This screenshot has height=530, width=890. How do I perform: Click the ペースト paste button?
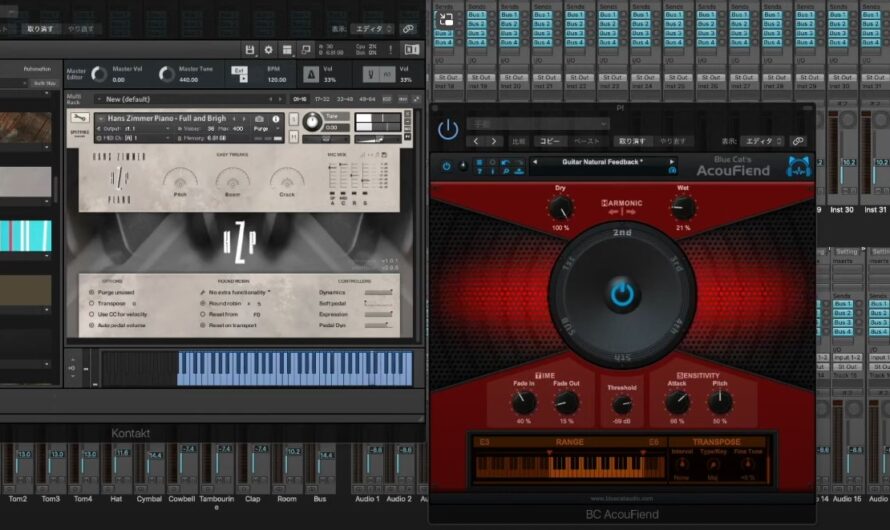tap(586, 141)
